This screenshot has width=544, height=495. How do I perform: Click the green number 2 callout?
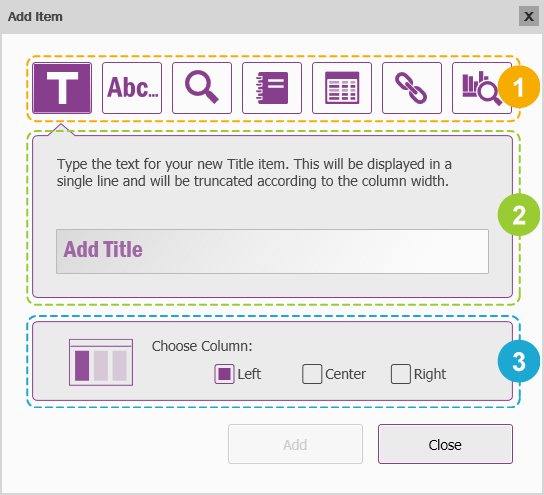pos(519,215)
